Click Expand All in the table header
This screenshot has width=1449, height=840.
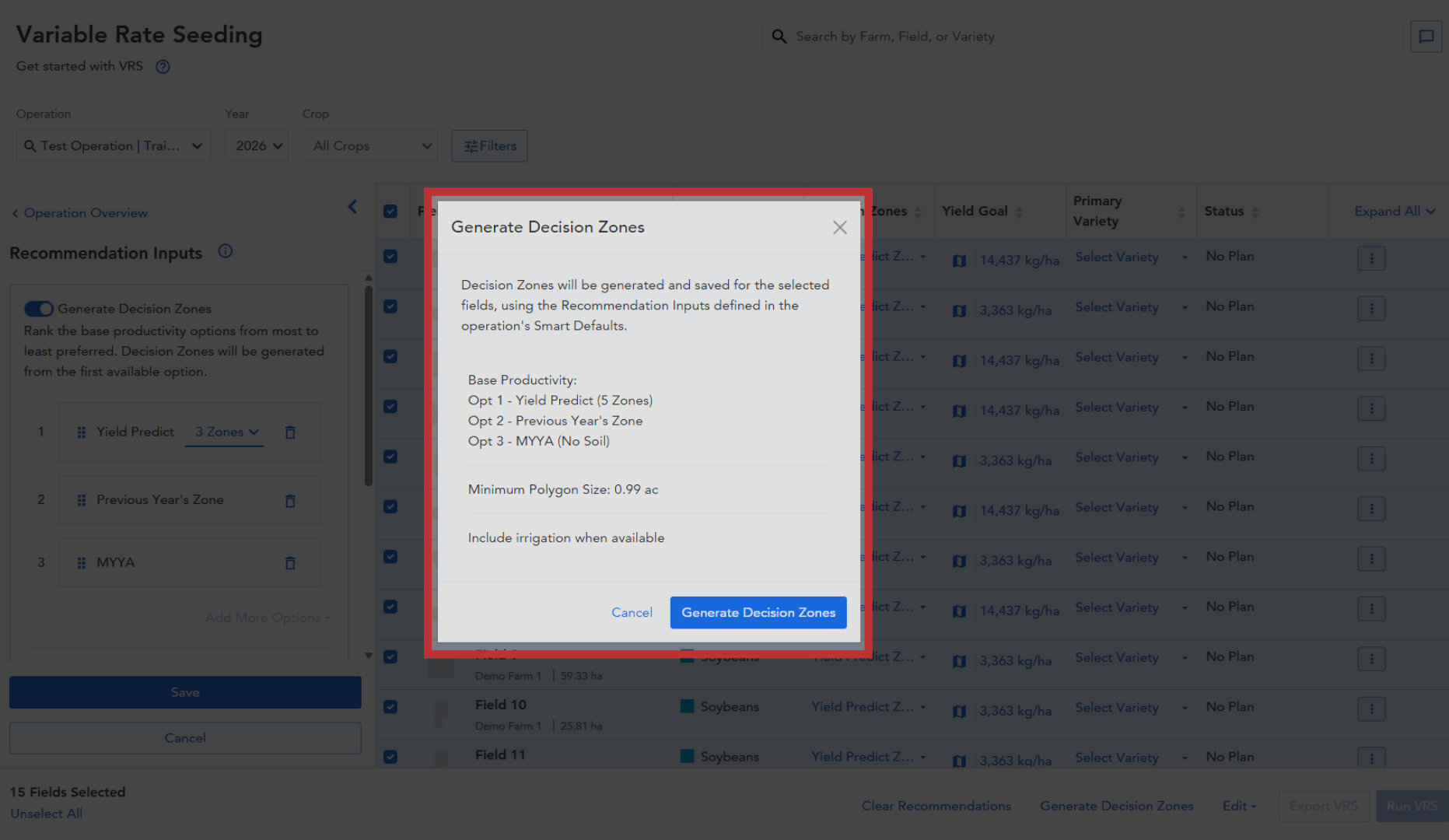pyautogui.click(x=1395, y=212)
